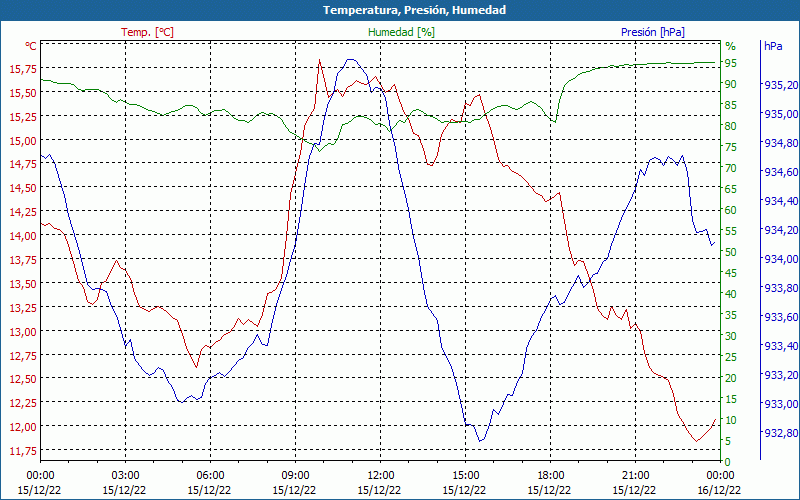Click the blue 'Presión [hPa]' legend label
The height and width of the screenshot is (500, 800).
click(653, 32)
